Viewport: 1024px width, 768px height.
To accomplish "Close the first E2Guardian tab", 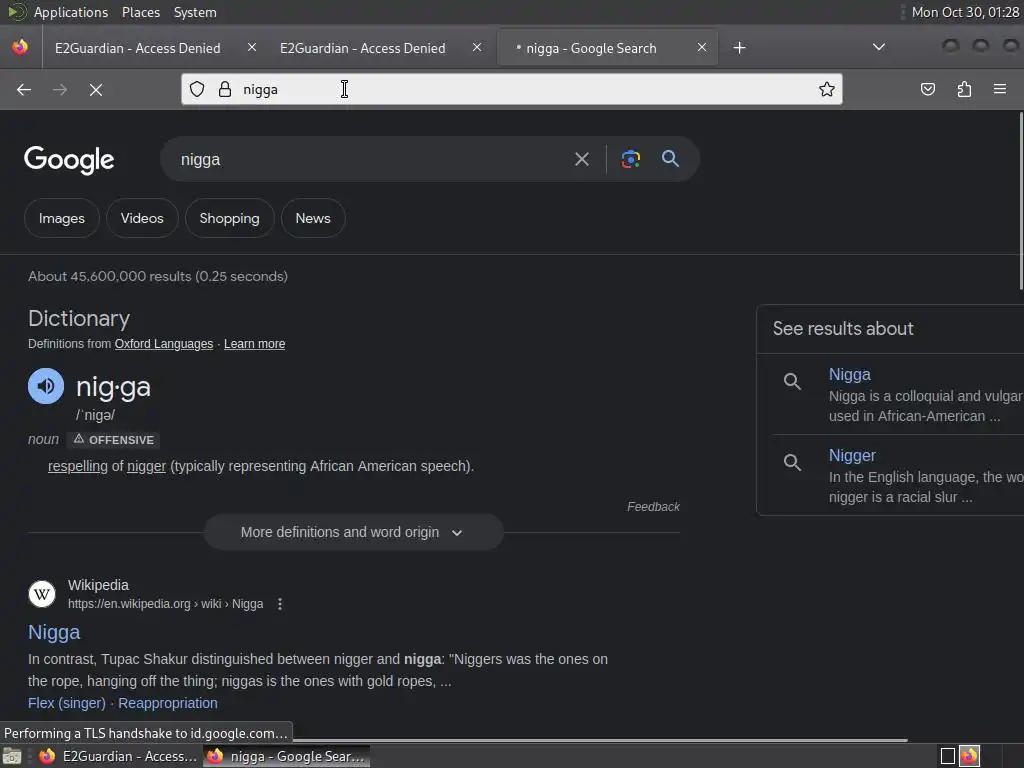I will 252,47.
